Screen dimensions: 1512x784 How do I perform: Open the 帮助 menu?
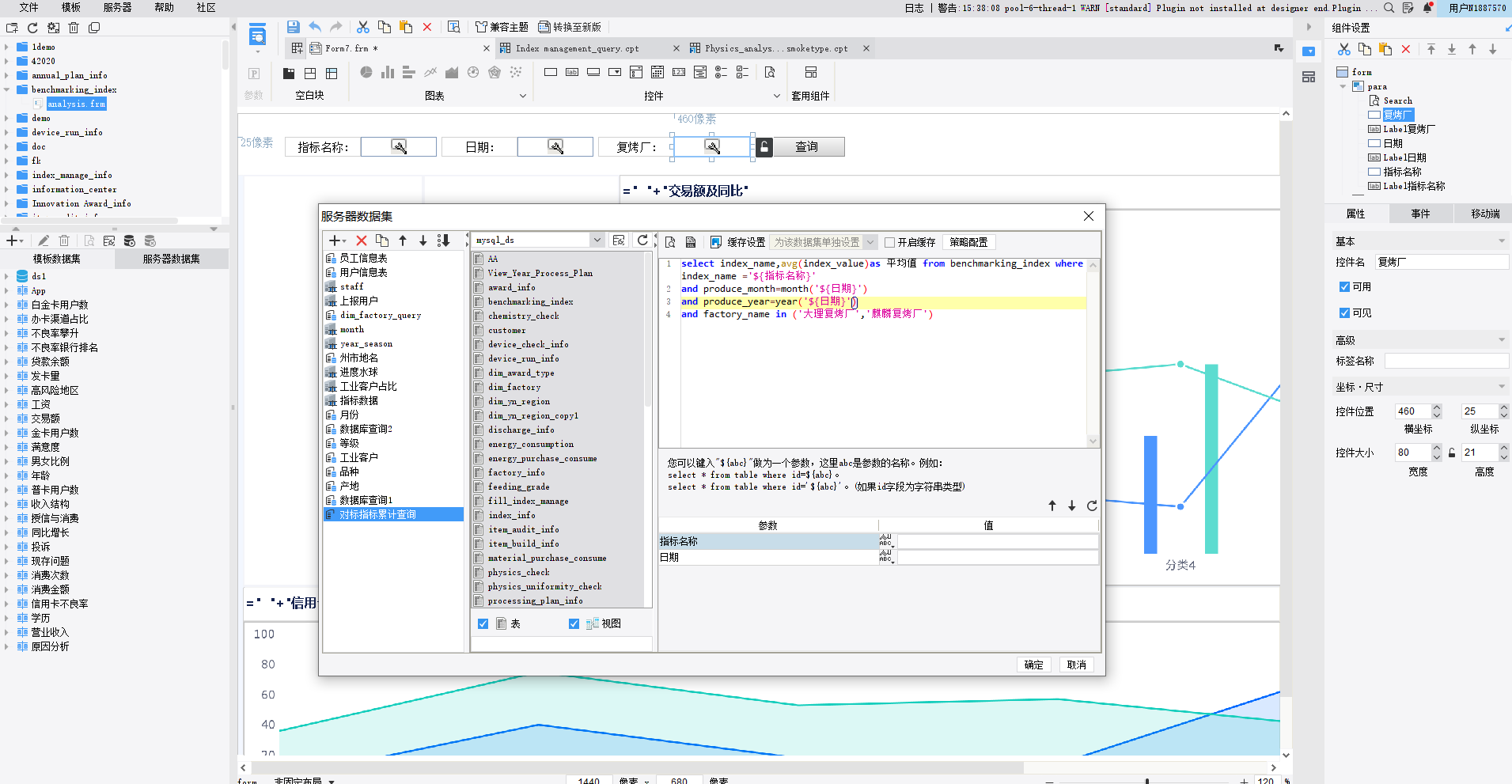(164, 7)
